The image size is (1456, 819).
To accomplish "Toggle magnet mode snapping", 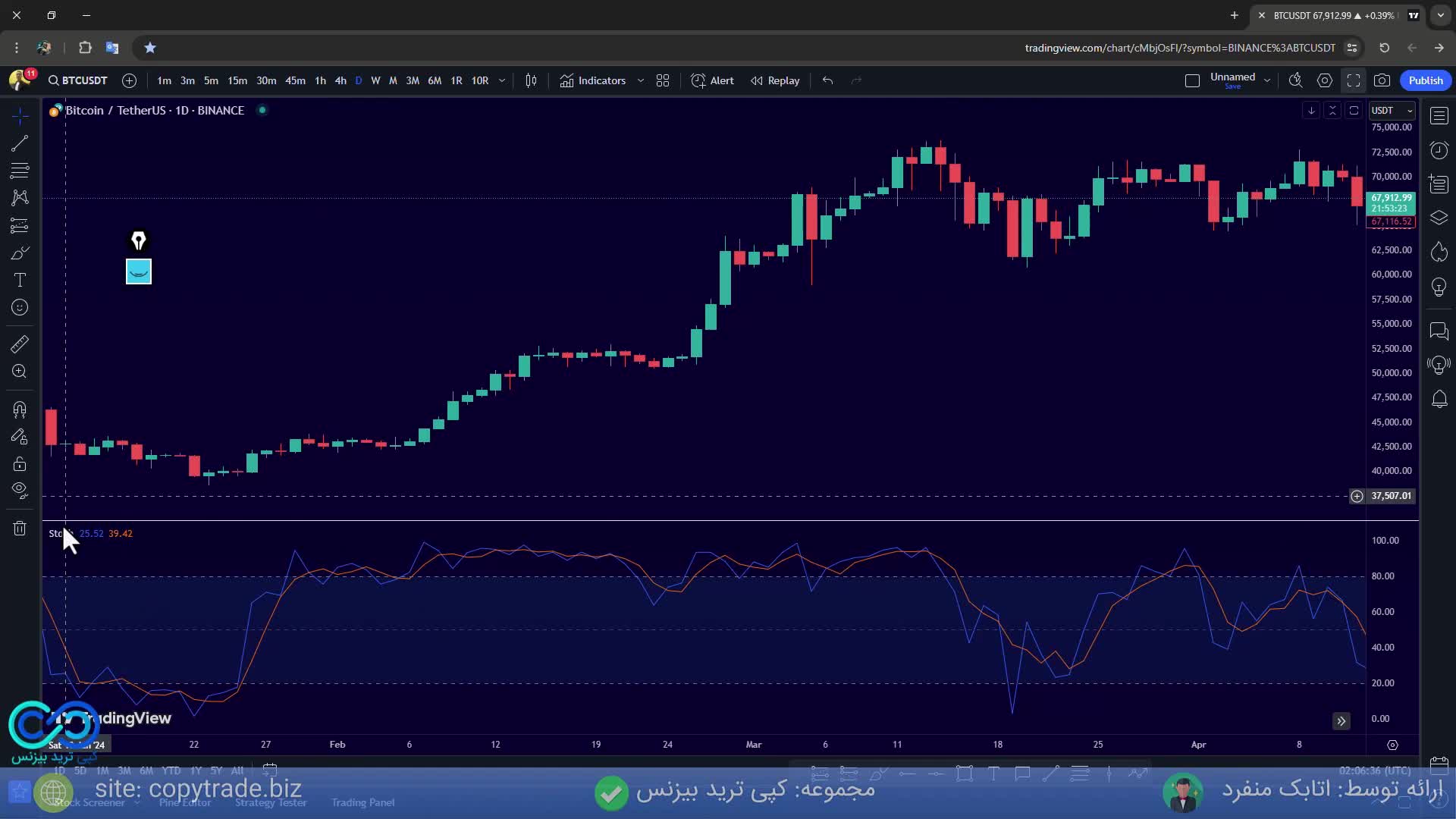I will 20,409.
